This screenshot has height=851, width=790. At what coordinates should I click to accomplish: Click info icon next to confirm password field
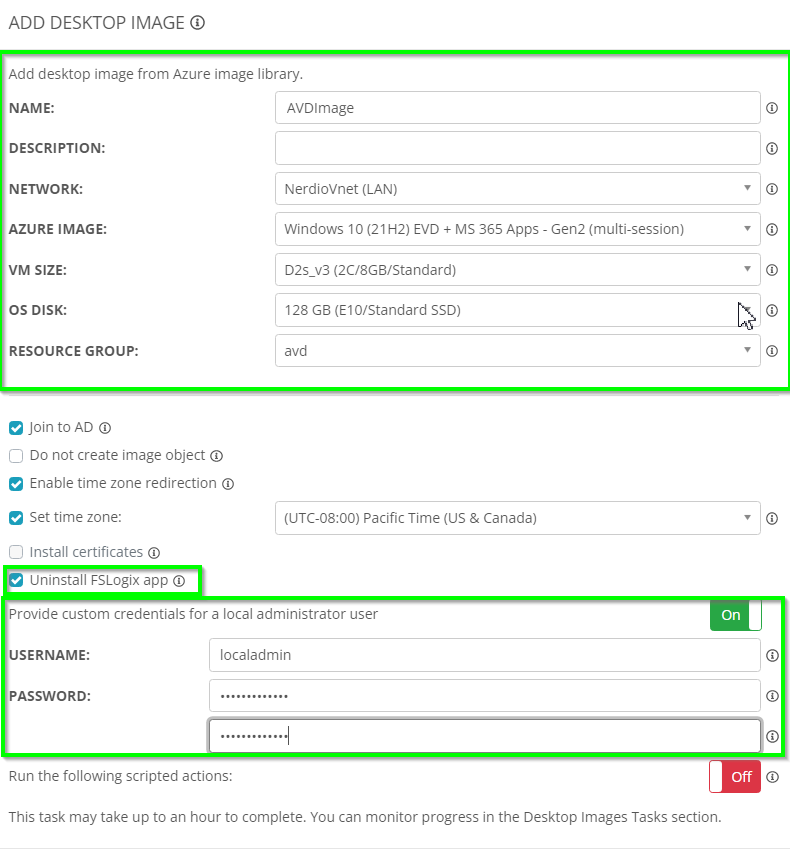772,736
